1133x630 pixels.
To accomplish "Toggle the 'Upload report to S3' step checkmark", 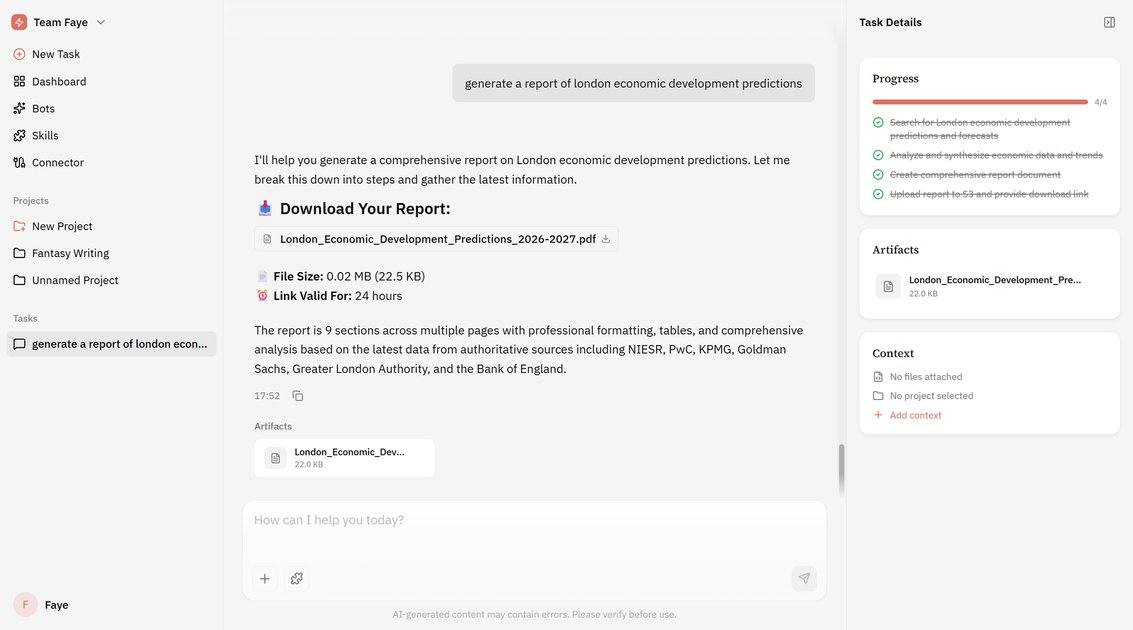I will pyautogui.click(x=878, y=194).
